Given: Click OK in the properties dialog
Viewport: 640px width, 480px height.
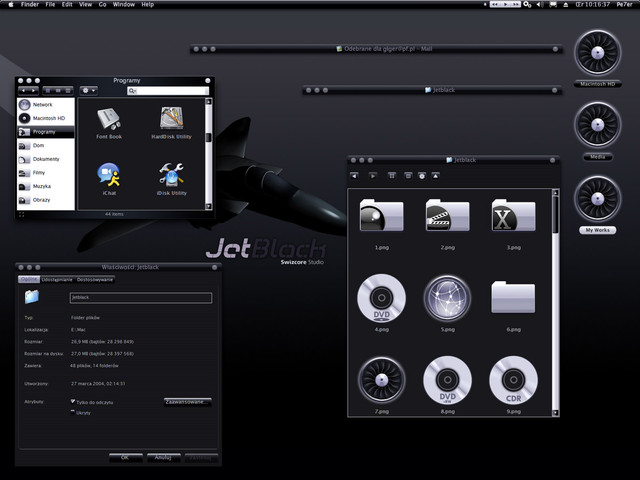Looking at the screenshot, I should pyautogui.click(x=126, y=458).
